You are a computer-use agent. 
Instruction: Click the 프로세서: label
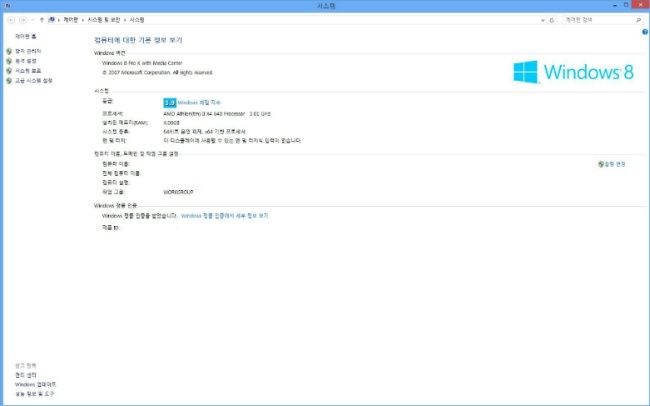click(x=112, y=114)
